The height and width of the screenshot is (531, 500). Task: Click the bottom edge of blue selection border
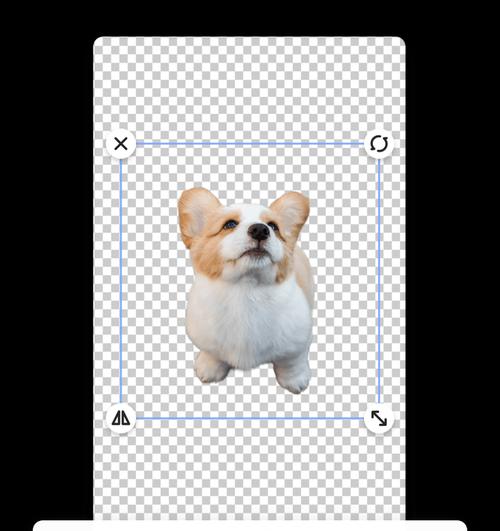(x=250, y=419)
